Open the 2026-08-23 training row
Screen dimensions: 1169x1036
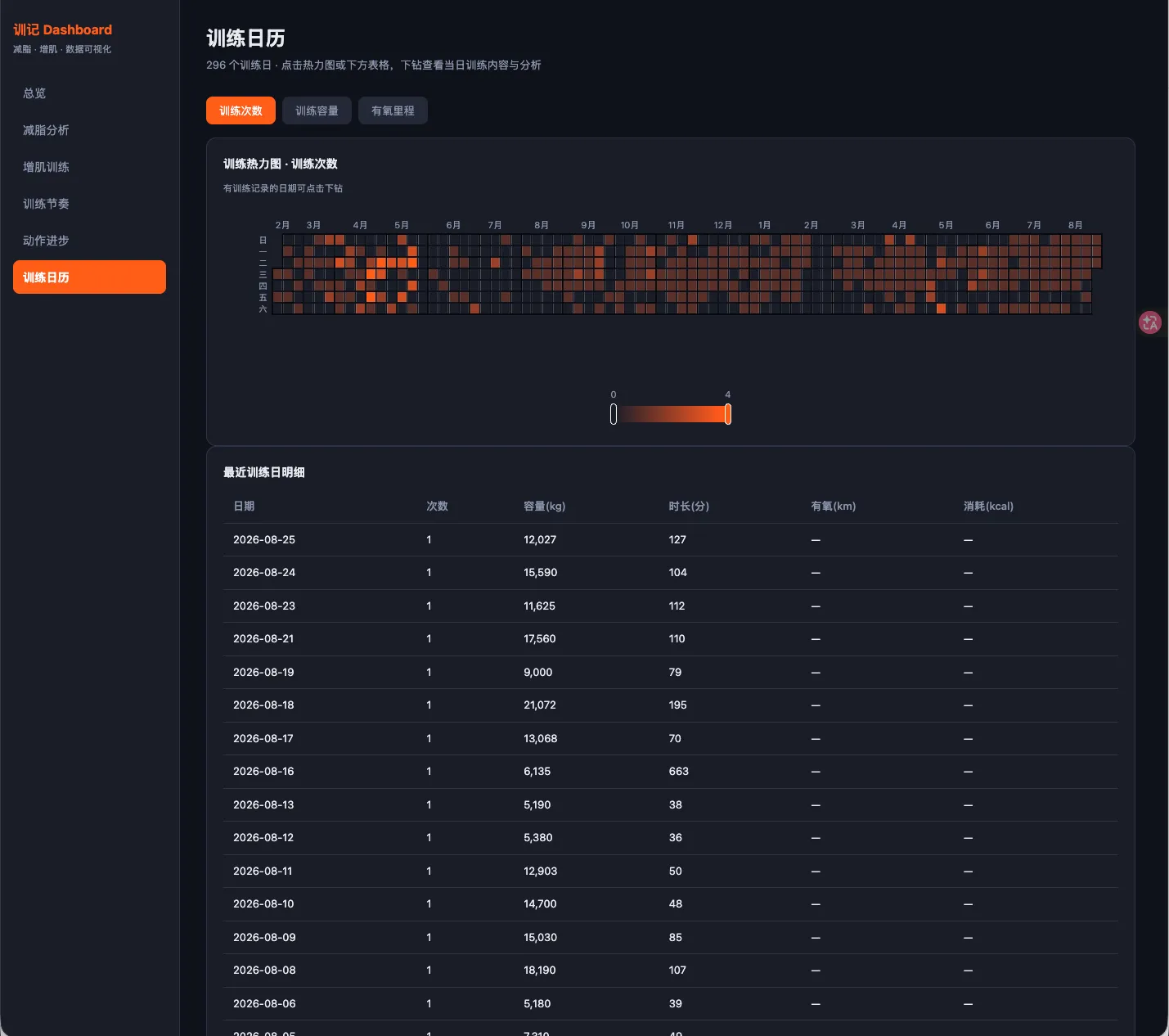click(x=671, y=606)
